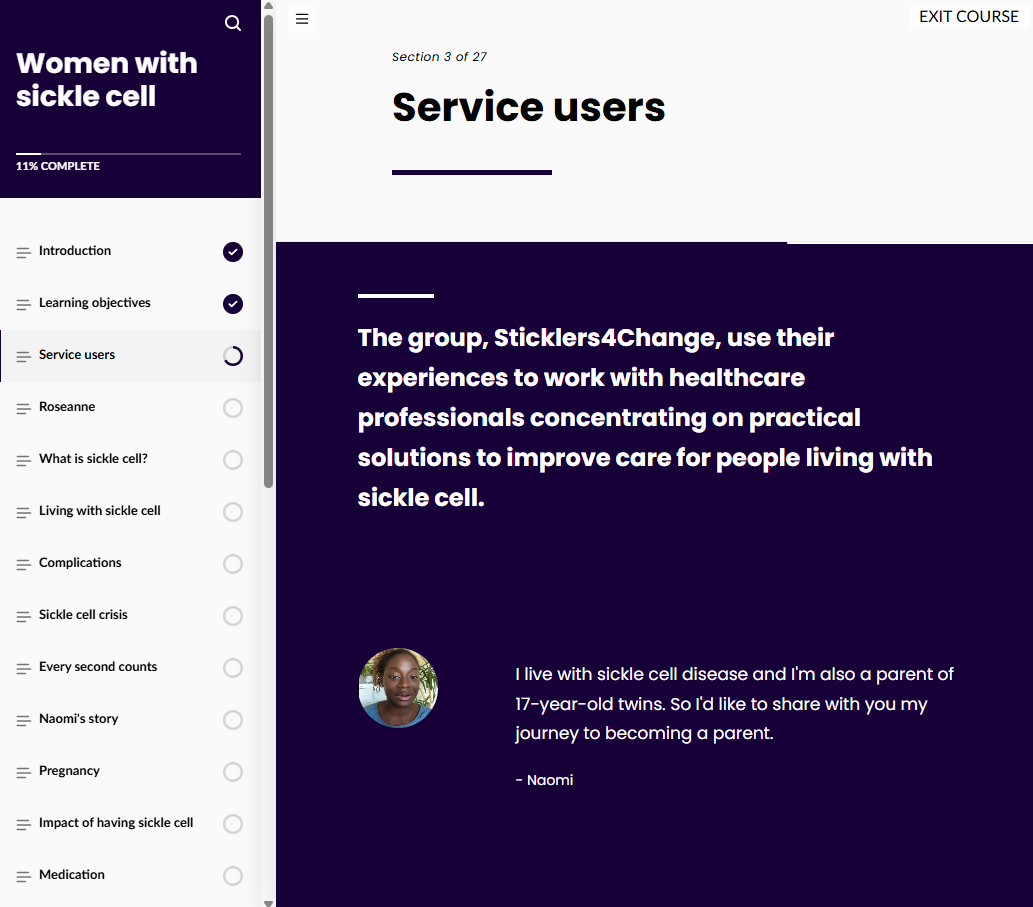Click the status circle for Complications
Image resolution: width=1033 pixels, height=907 pixels.
click(233, 564)
